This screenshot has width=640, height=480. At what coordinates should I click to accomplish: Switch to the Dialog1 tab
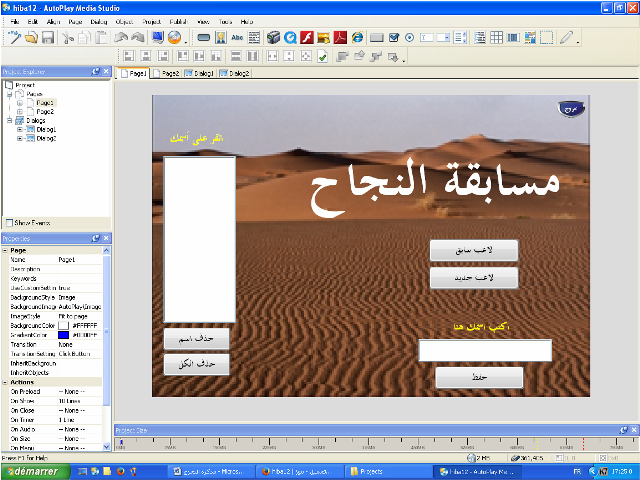tap(204, 74)
